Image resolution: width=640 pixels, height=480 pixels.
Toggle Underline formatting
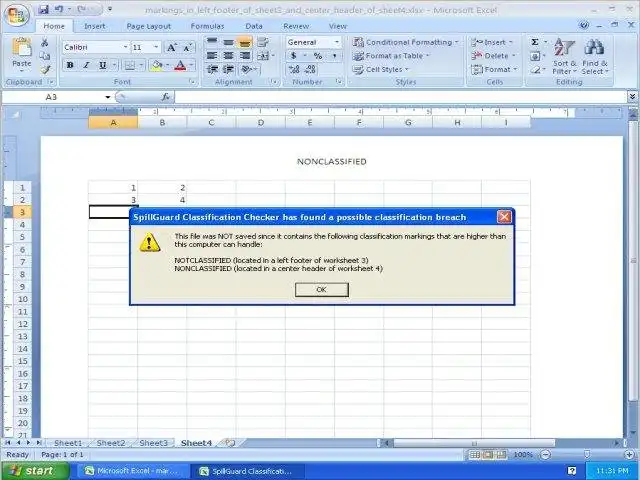point(102,65)
